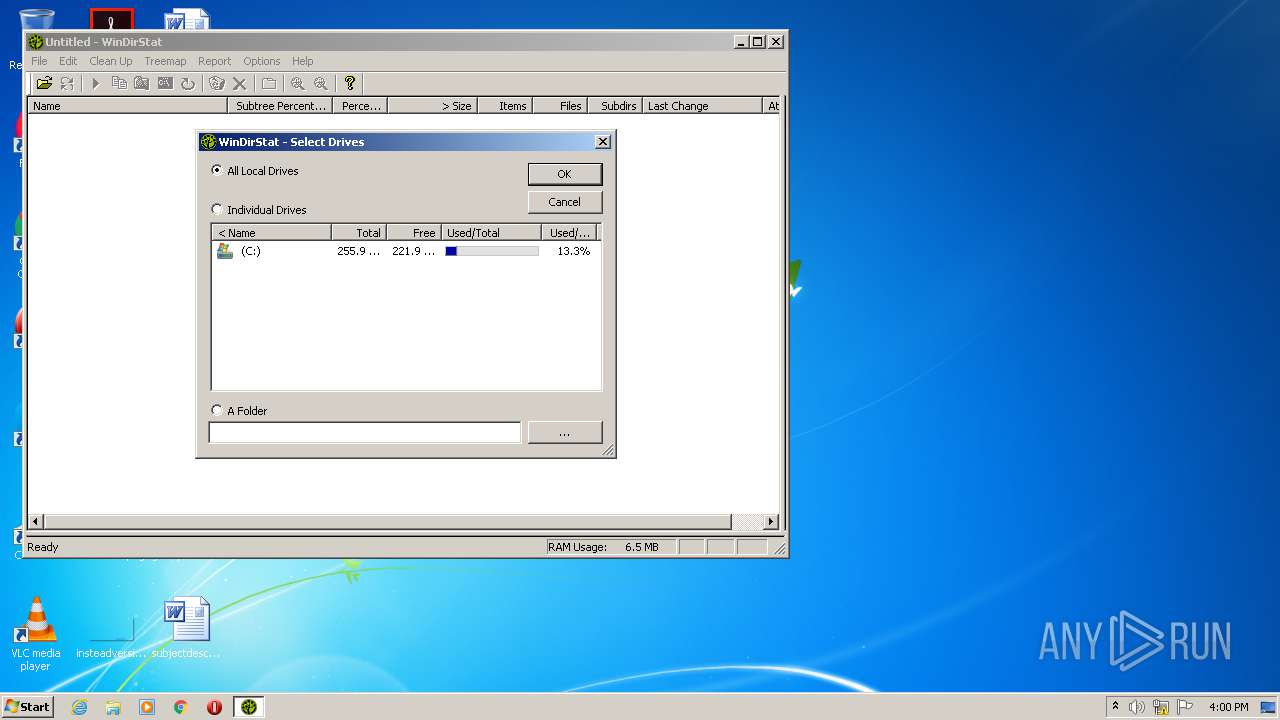The height and width of the screenshot is (720, 1280).
Task: Open the Help menu
Action: point(303,61)
